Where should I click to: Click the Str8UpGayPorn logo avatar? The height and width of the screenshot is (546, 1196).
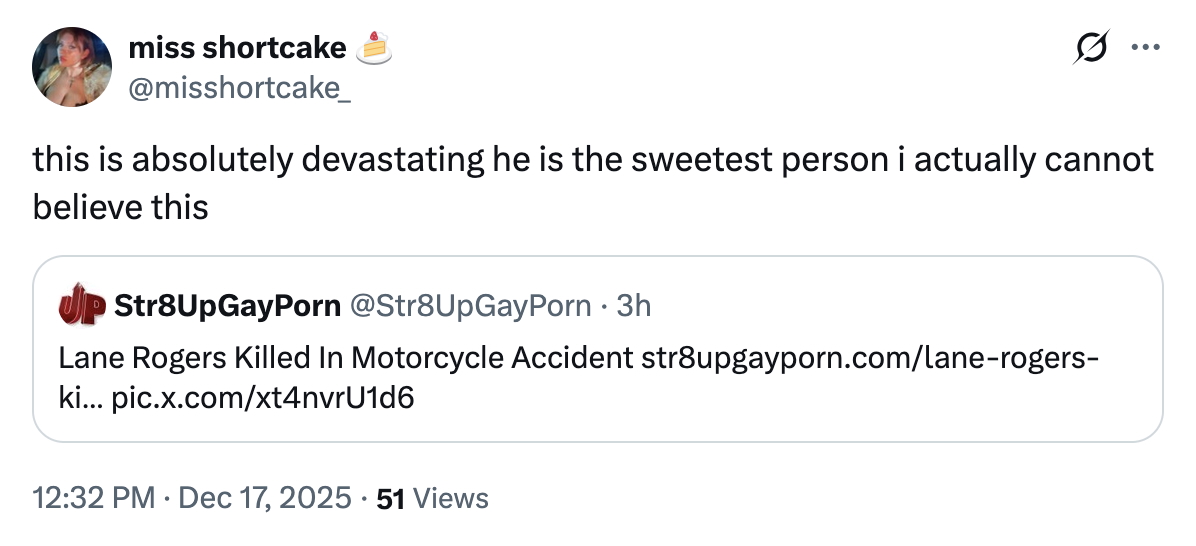click(x=81, y=305)
